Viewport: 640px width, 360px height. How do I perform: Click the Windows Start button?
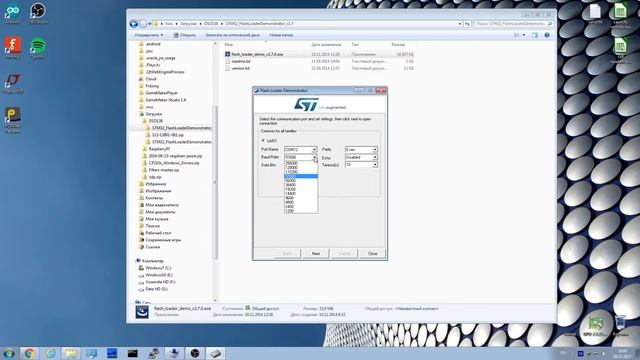click(x=8, y=353)
